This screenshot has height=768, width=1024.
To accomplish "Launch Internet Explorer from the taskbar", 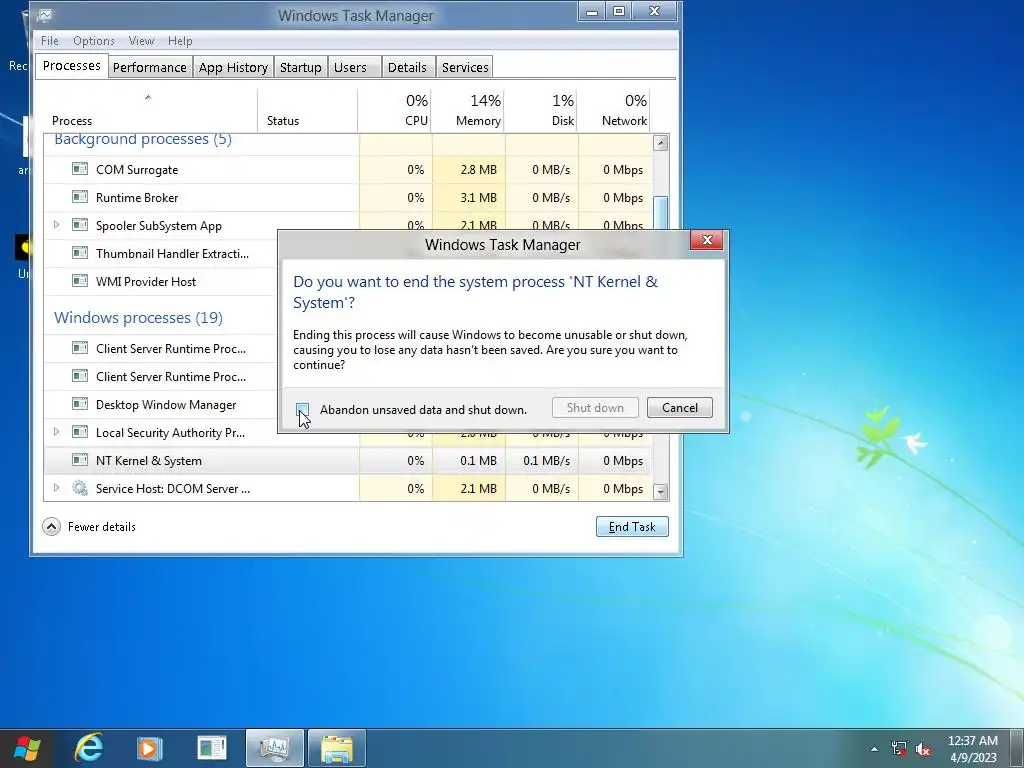I will [x=88, y=748].
